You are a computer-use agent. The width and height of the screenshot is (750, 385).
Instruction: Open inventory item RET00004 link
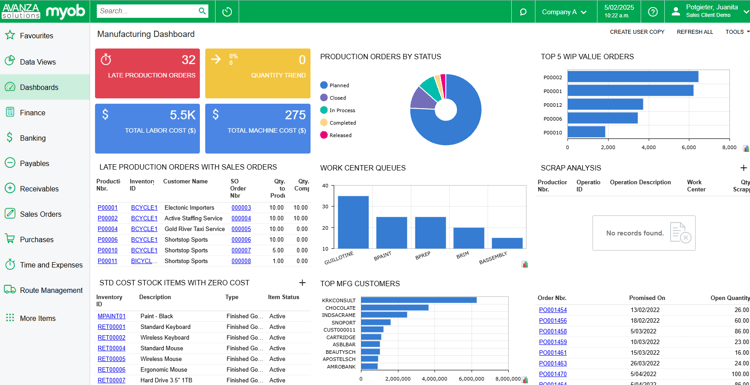click(111, 348)
